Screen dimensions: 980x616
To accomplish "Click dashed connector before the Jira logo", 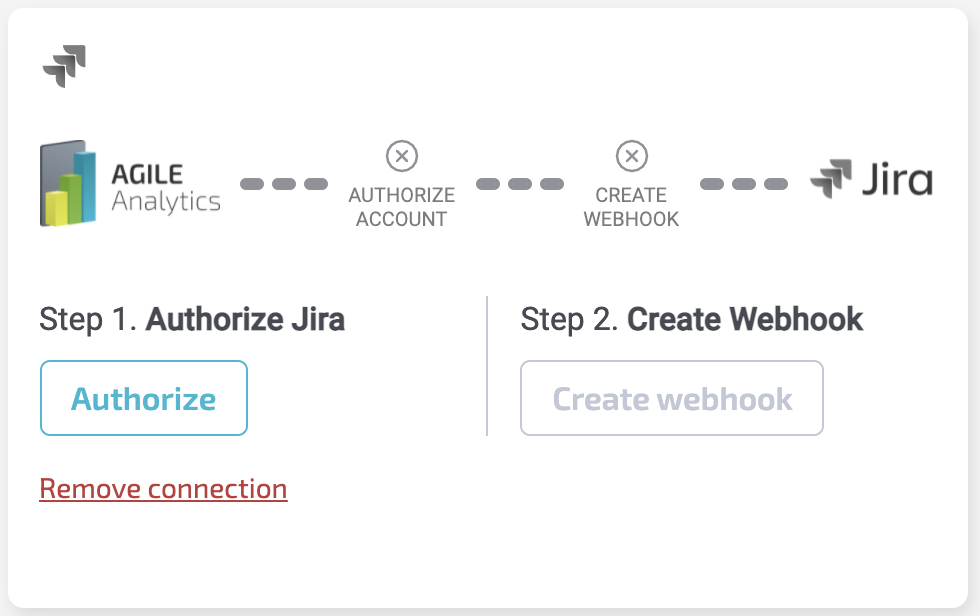I will (x=744, y=184).
